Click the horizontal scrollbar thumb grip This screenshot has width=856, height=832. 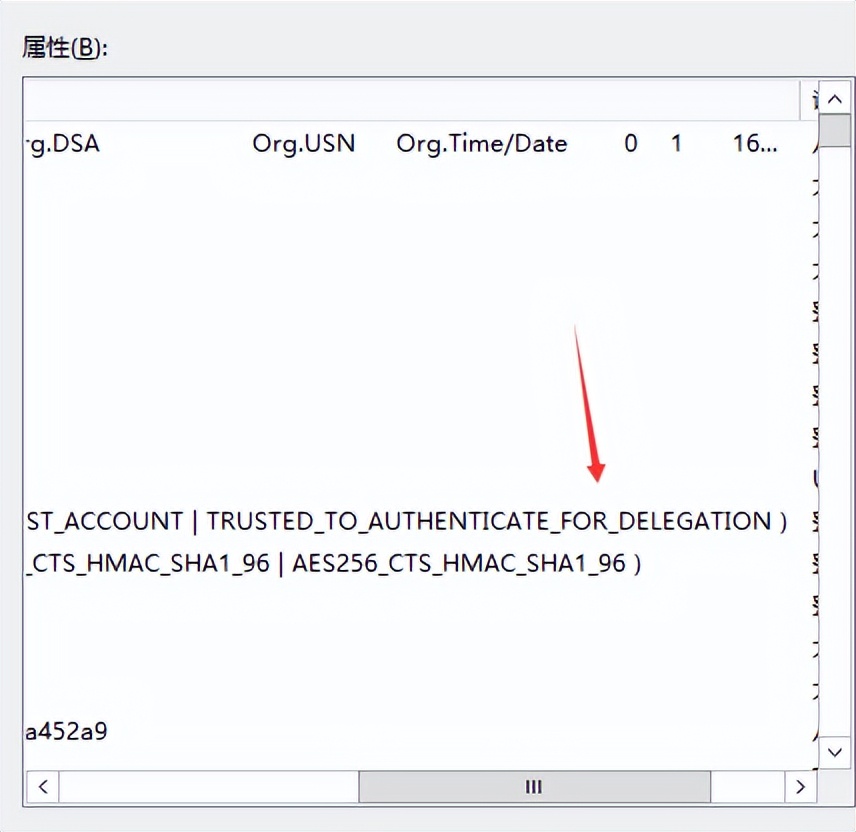click(534, 787)
